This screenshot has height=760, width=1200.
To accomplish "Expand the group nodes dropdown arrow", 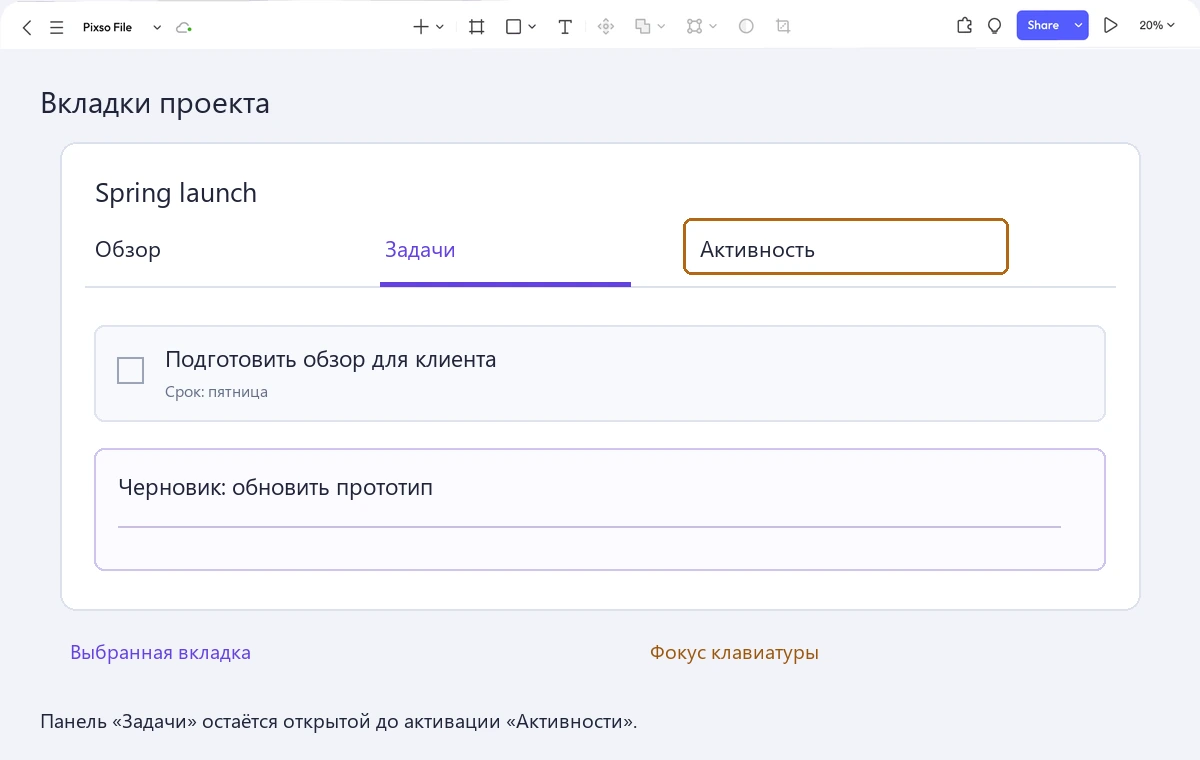I will point(713,27).
